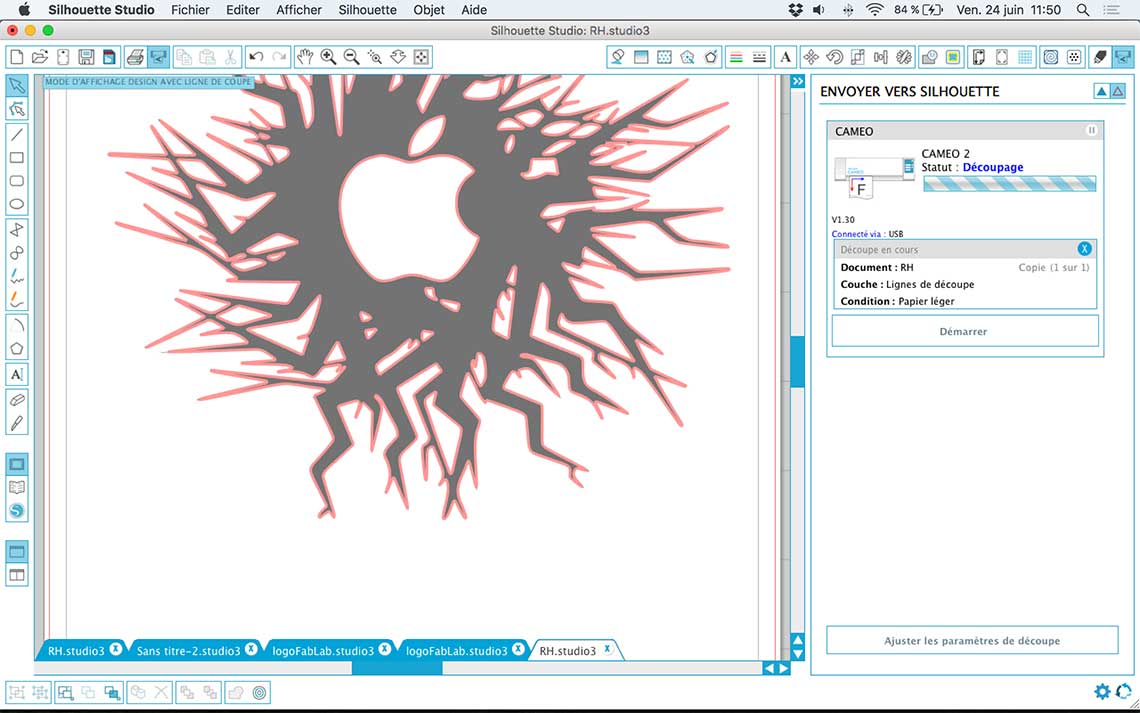1140x713 pixels.
Task: Open the Line Color panel with the colored-lines icon
Action: pyautogui.click(x=736, y=57)
